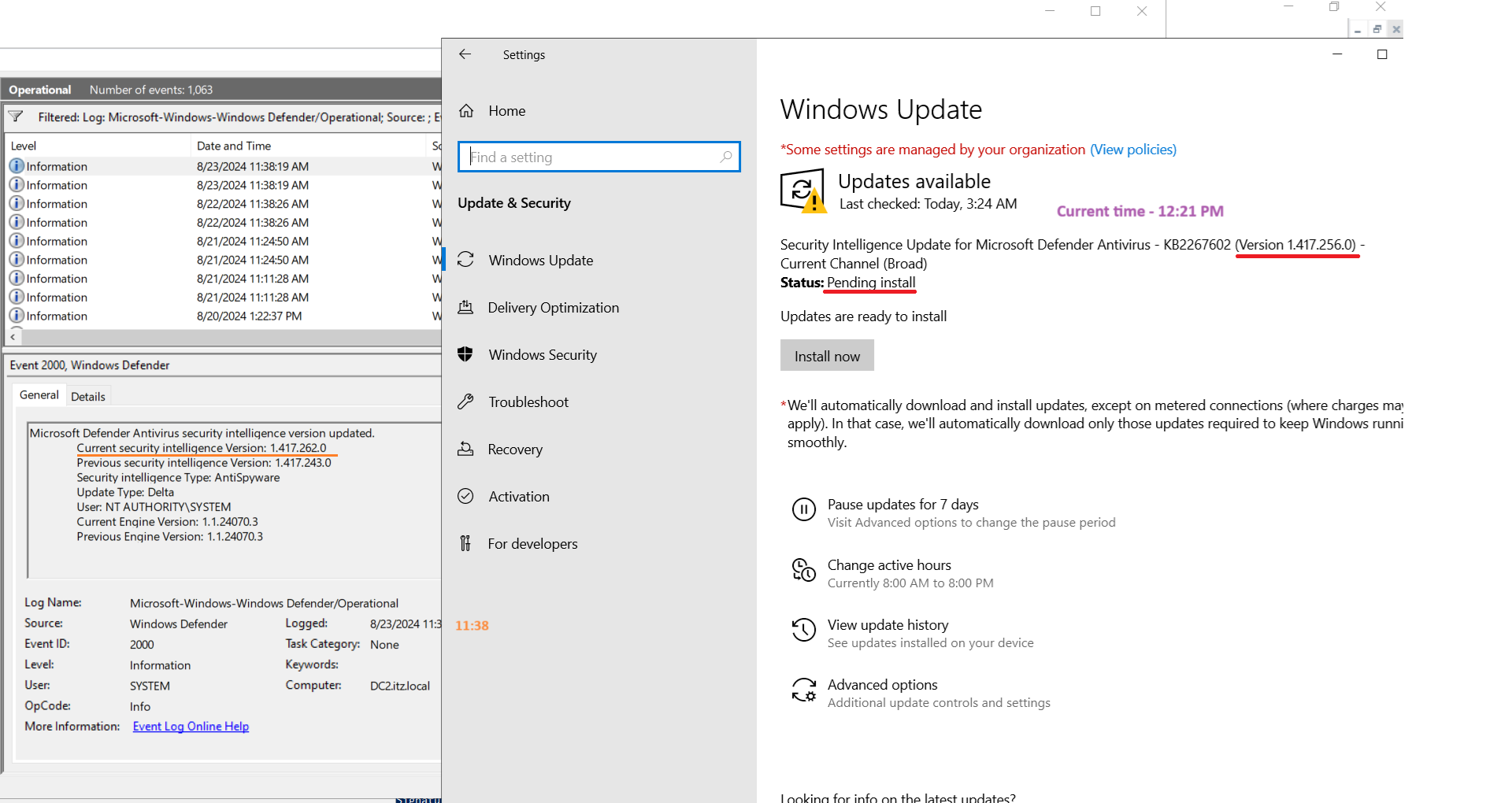Switch to the Details tab in event pane
Viewport: 1512px width, 803px height.
click(88, 397)
